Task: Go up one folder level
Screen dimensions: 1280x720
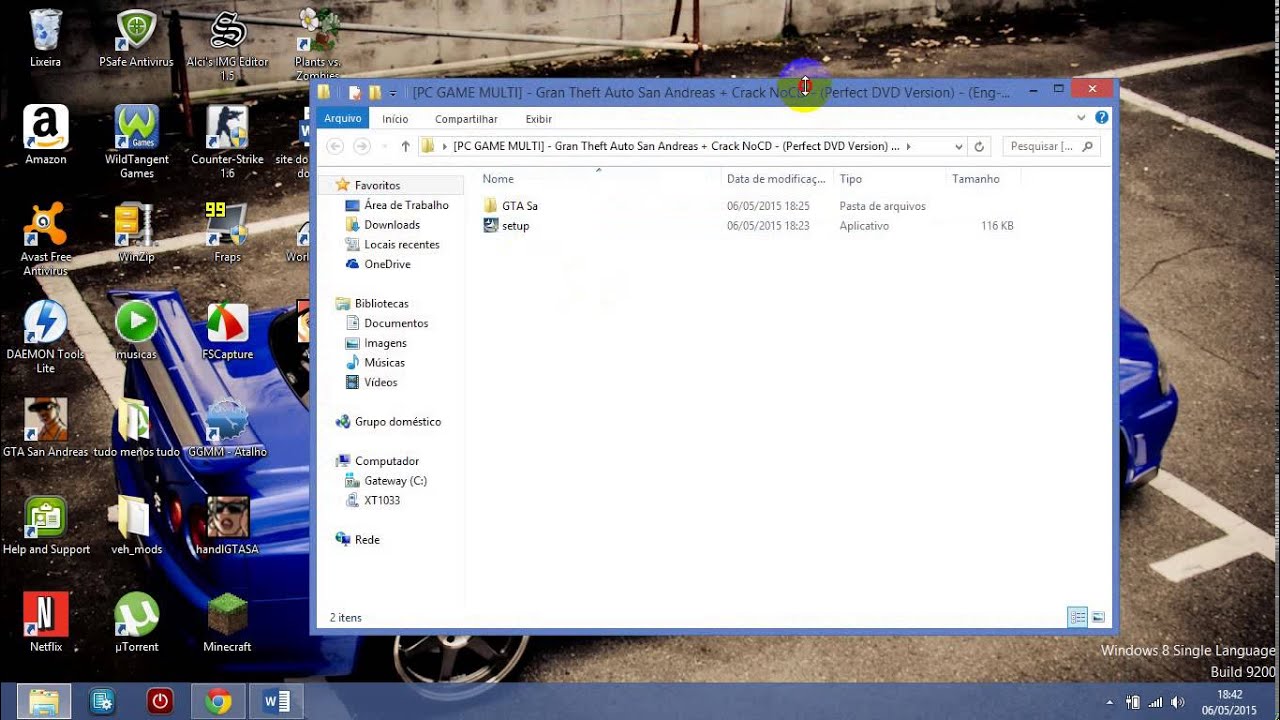Action: [x=405, y=146]
